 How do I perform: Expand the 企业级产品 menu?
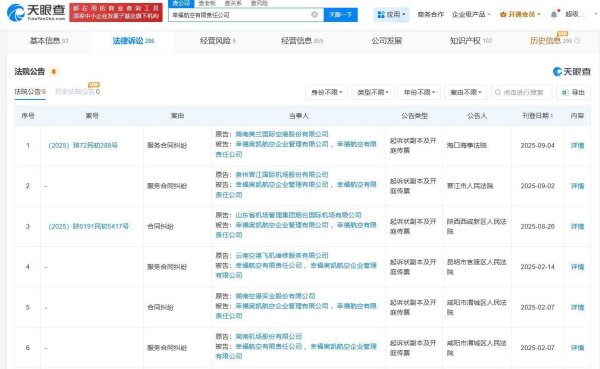click(x=471, y=15)
